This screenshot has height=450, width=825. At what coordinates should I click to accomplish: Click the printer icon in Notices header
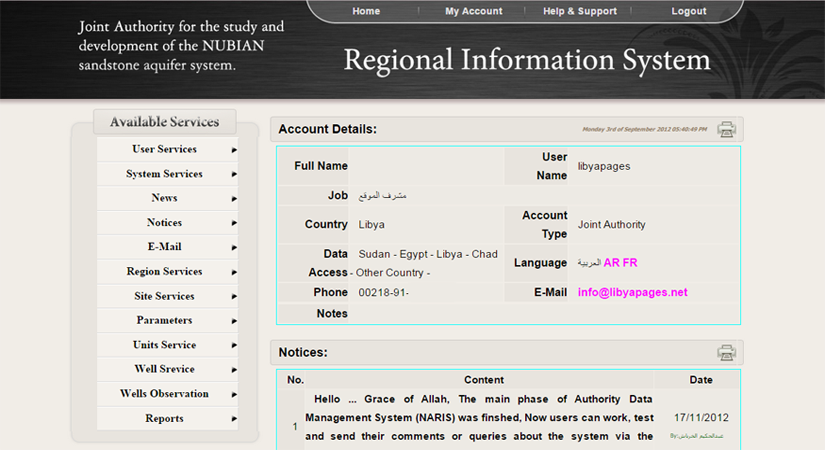[x=727, y=352]
